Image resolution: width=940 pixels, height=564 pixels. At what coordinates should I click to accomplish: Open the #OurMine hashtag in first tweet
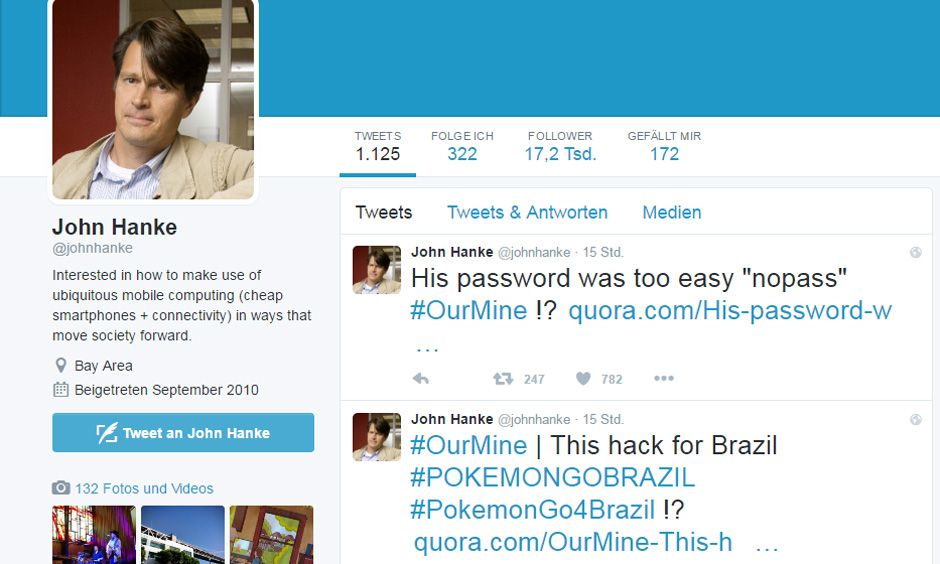(x=468, y=310)
